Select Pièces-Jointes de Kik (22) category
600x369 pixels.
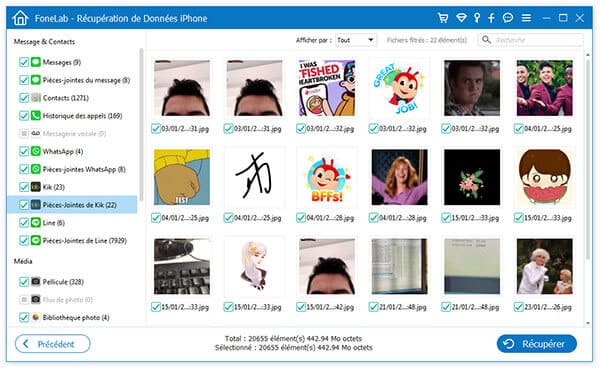(72, 205)
